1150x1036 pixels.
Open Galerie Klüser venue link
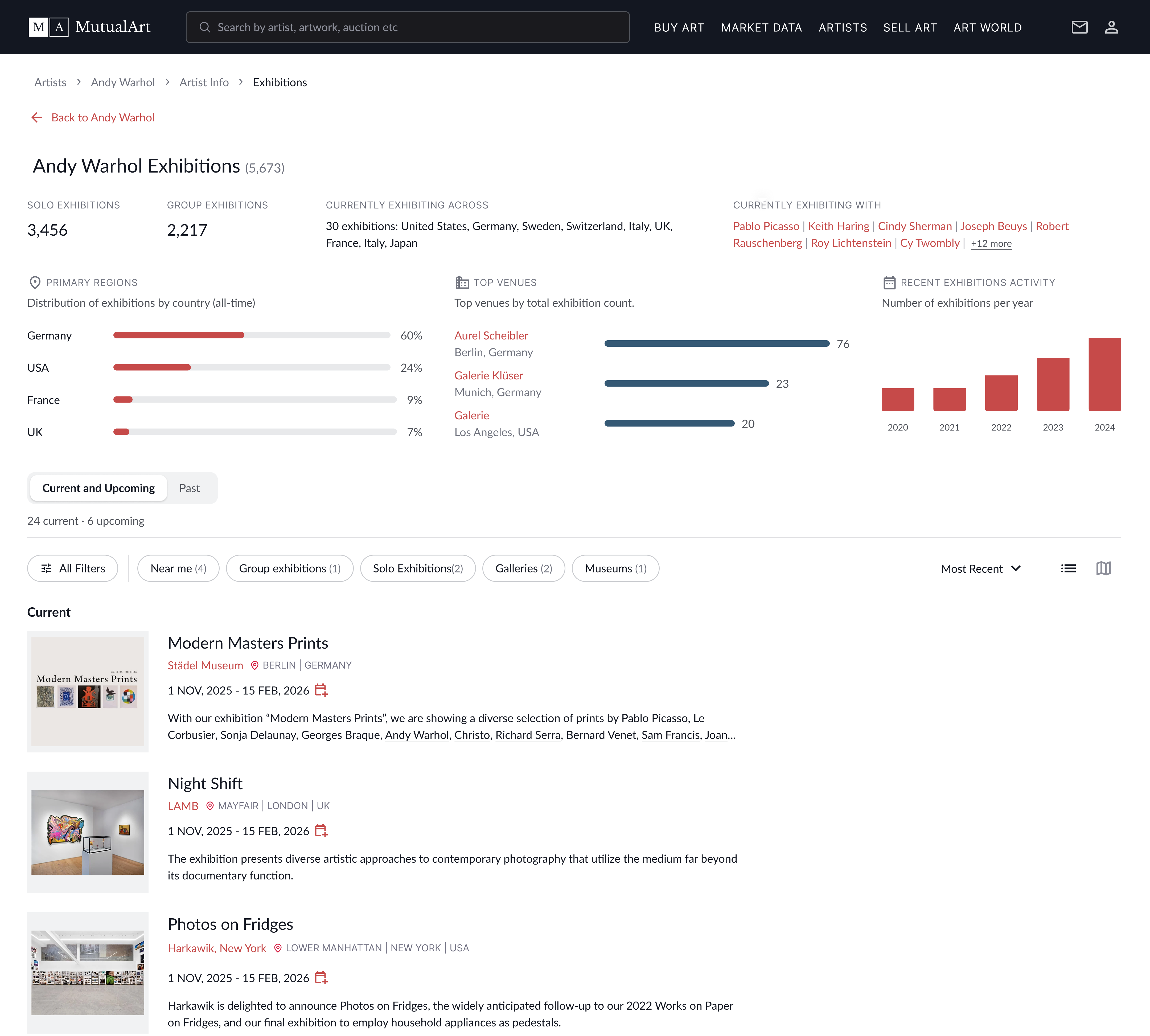pyautogui.click(x=488, y=375)
